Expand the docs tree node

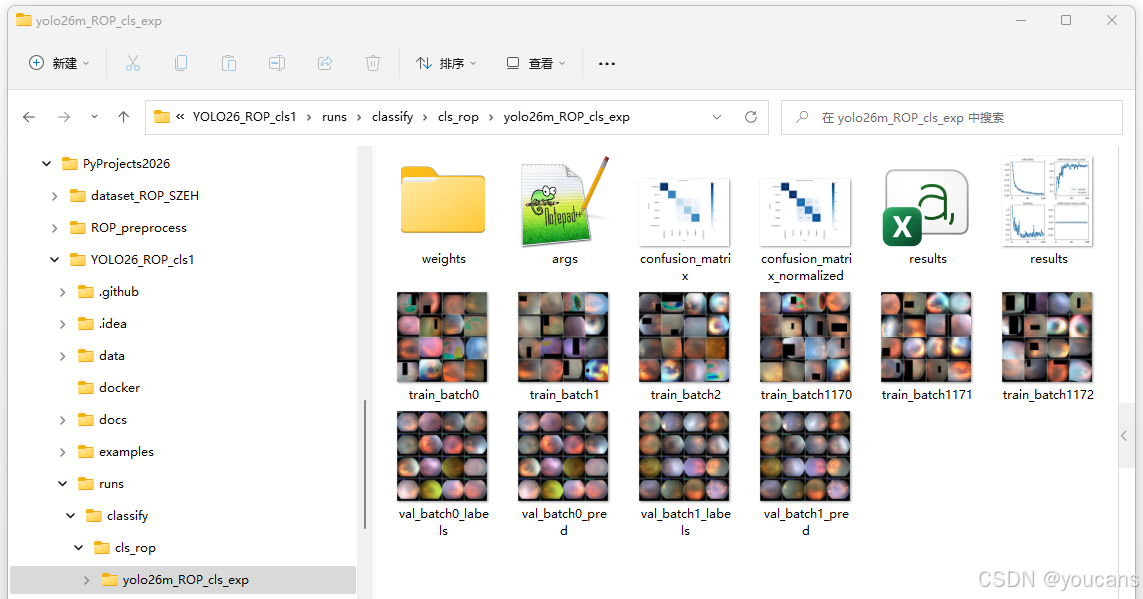point(63,420)
